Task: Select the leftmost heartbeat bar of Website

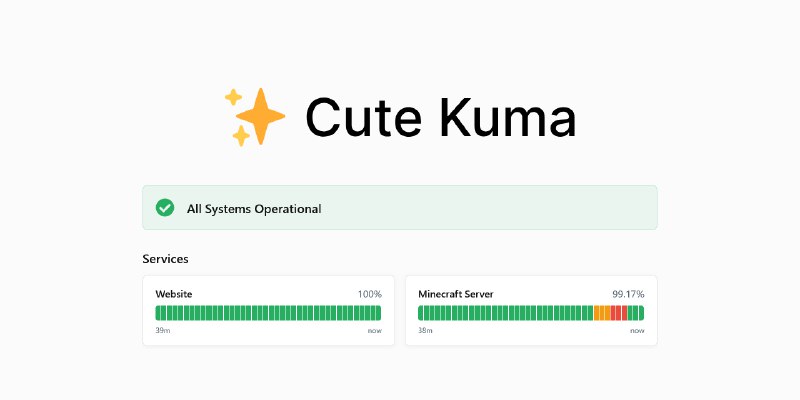Action: tap(158, 313)
